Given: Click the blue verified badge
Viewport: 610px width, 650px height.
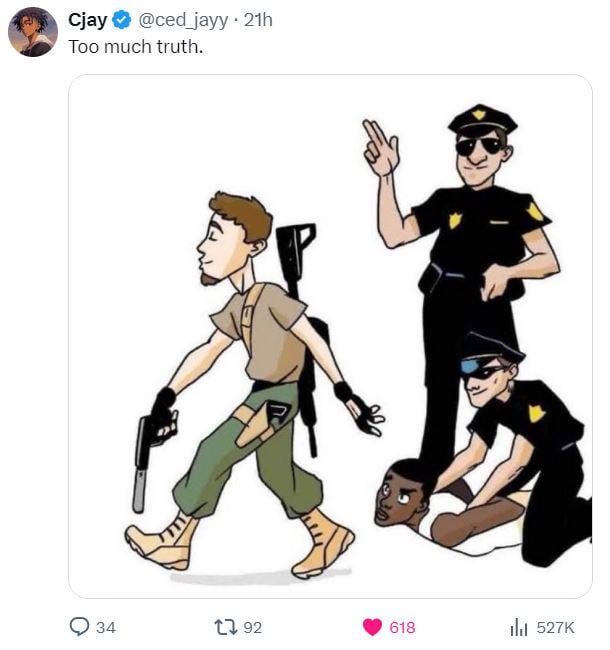Looking at the screenshot, I should click(x=121, y=20).
